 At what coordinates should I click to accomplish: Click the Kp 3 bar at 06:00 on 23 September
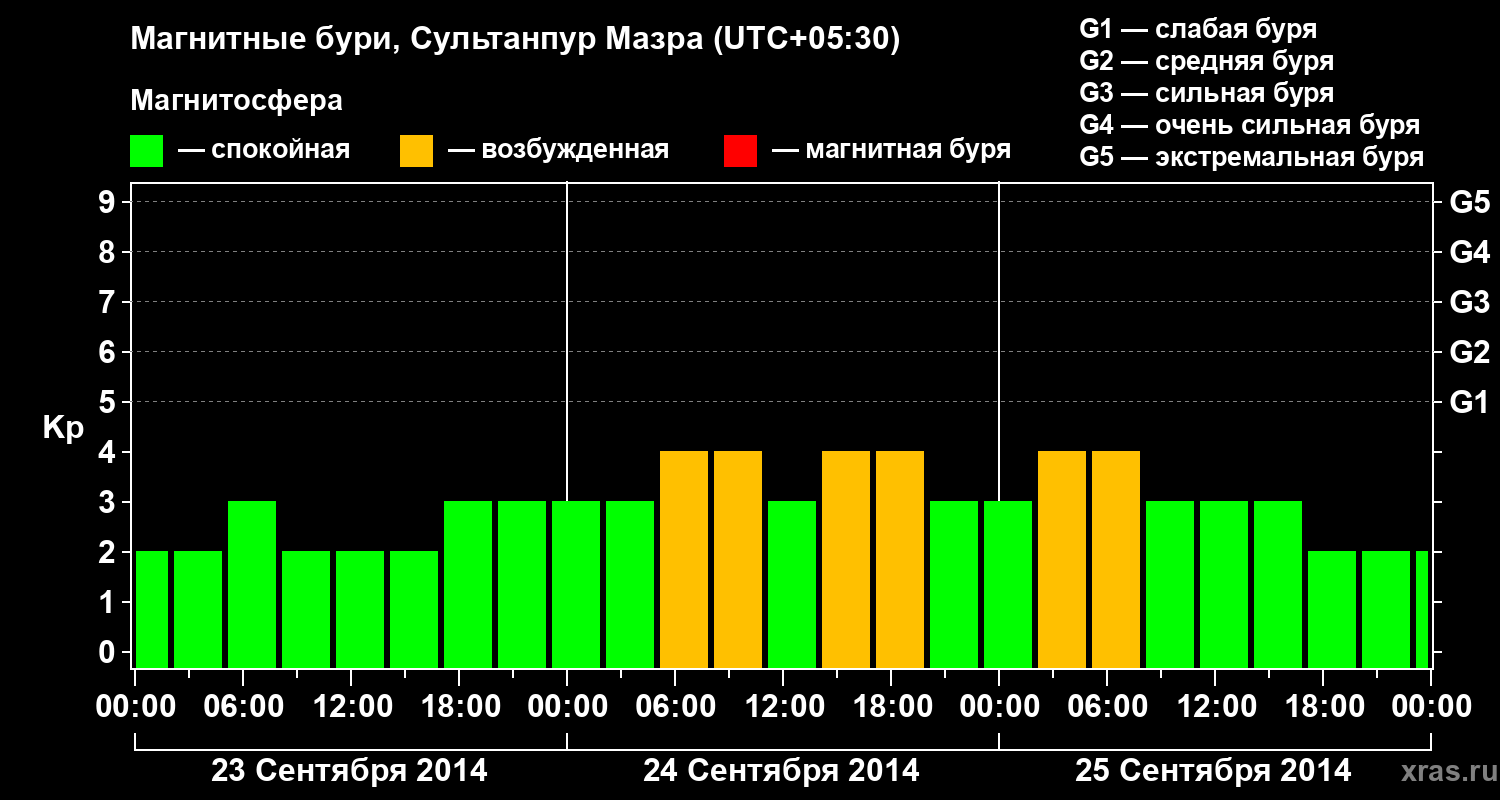[x=252, y=584]
